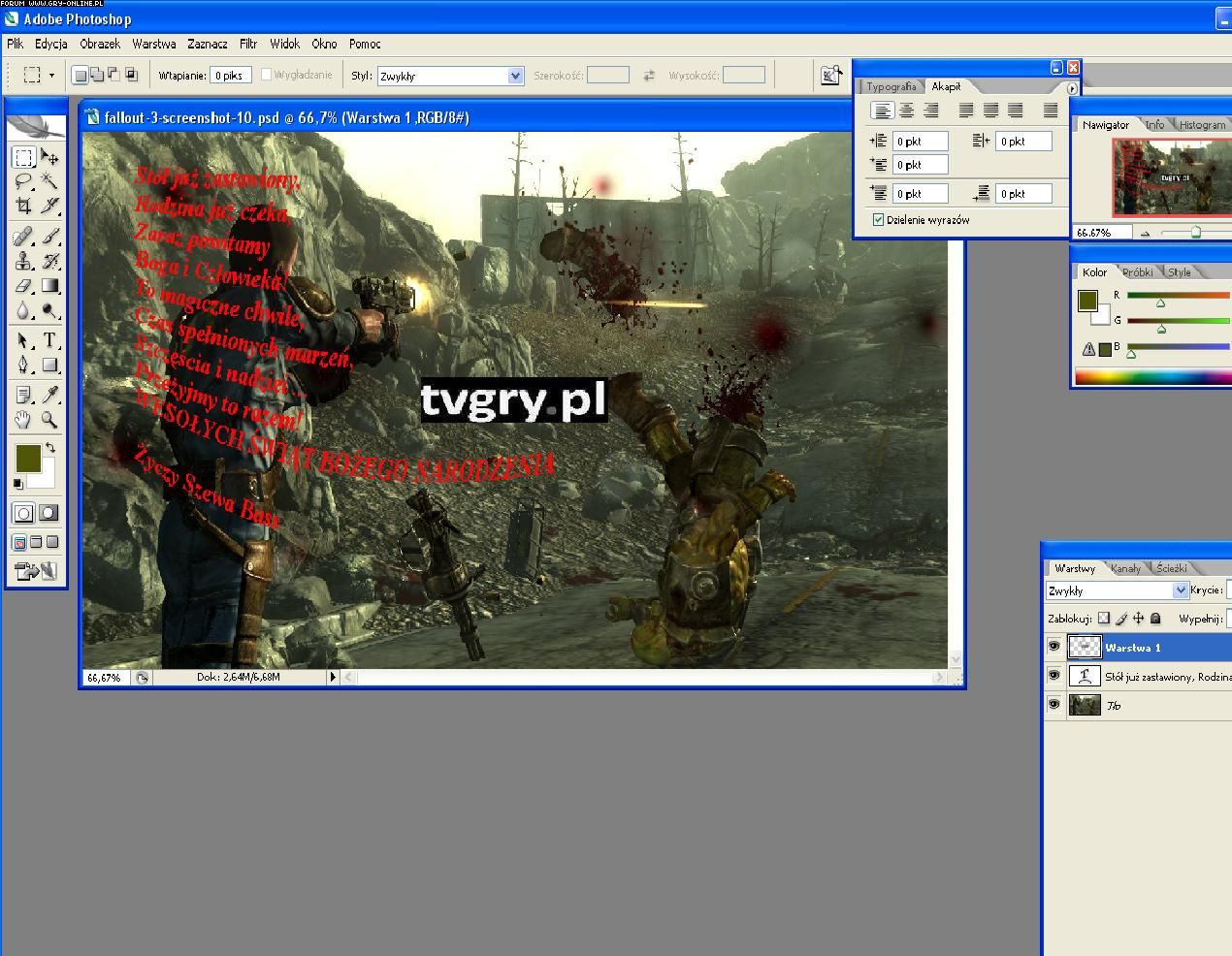Image resolution: width=1232 pixels, height=956 pixels.
Task: Select the Crop tool
Action: tap(23, 206)
